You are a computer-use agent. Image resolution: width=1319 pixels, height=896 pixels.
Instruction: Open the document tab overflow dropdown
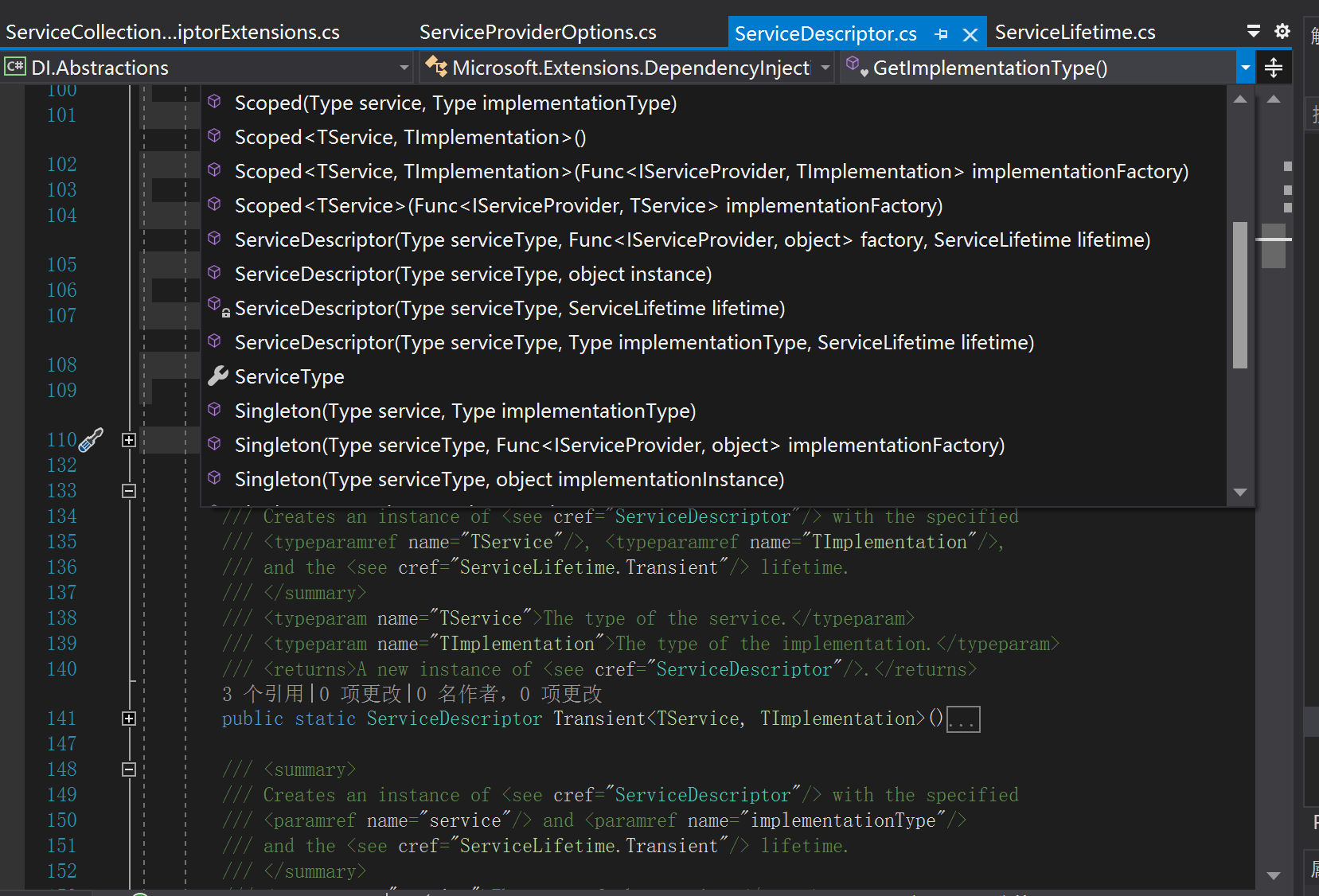1253,31
